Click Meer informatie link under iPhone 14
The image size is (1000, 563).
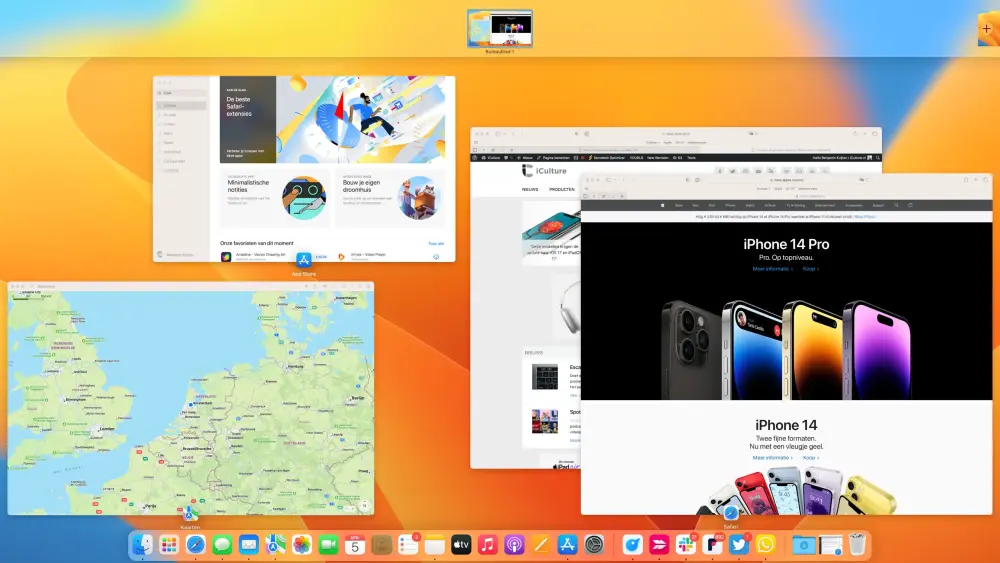(x=772, y=458)
